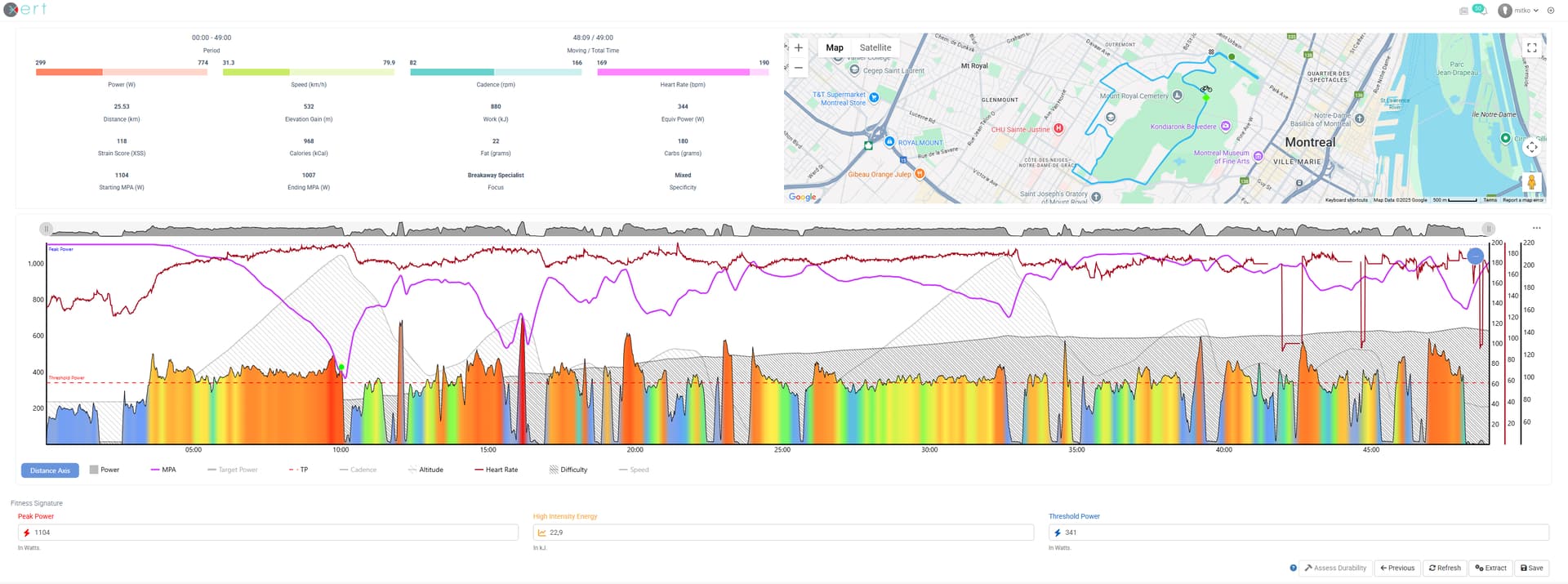Enter fullscreen on the map
The image size is (1568, 584).
1531,48
